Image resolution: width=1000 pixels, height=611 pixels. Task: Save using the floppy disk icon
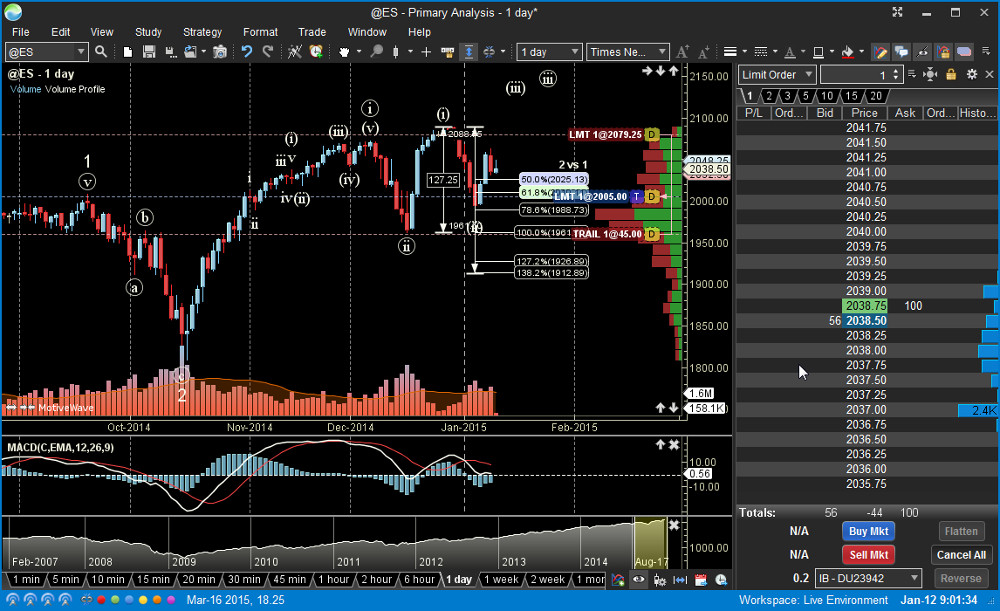click(x=149, y=52)
